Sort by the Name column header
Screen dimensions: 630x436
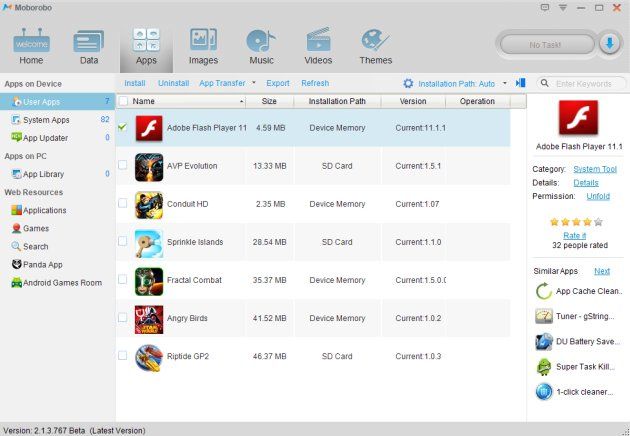tap(188, 101)
